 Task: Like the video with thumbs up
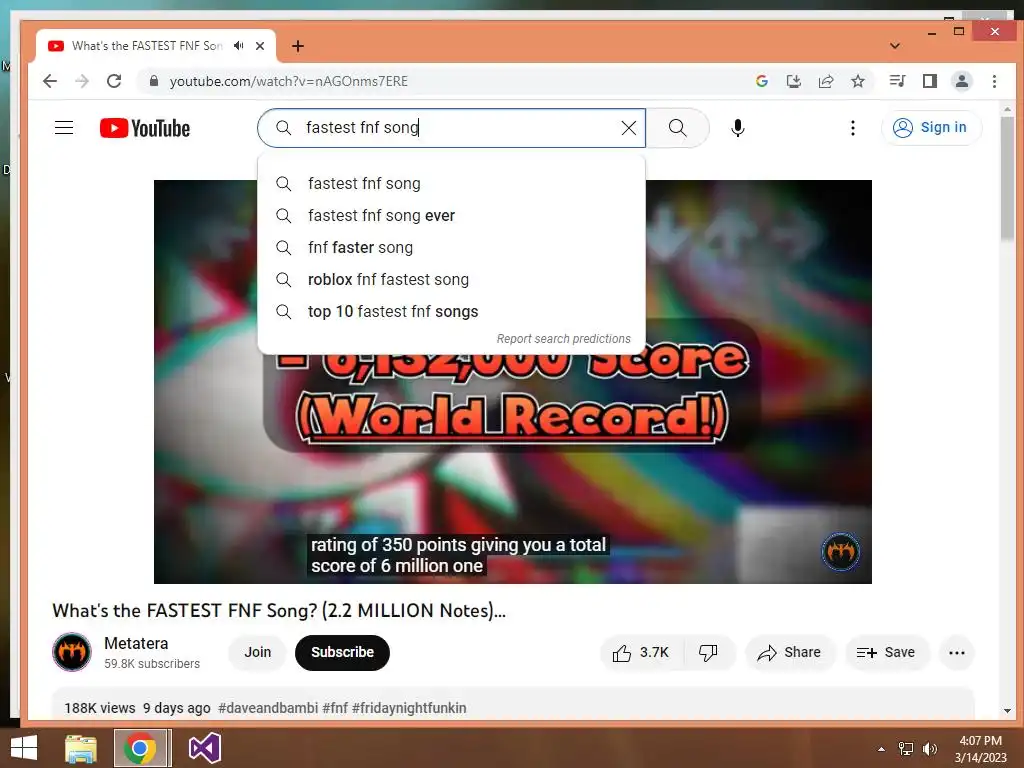tap(641, 652)
